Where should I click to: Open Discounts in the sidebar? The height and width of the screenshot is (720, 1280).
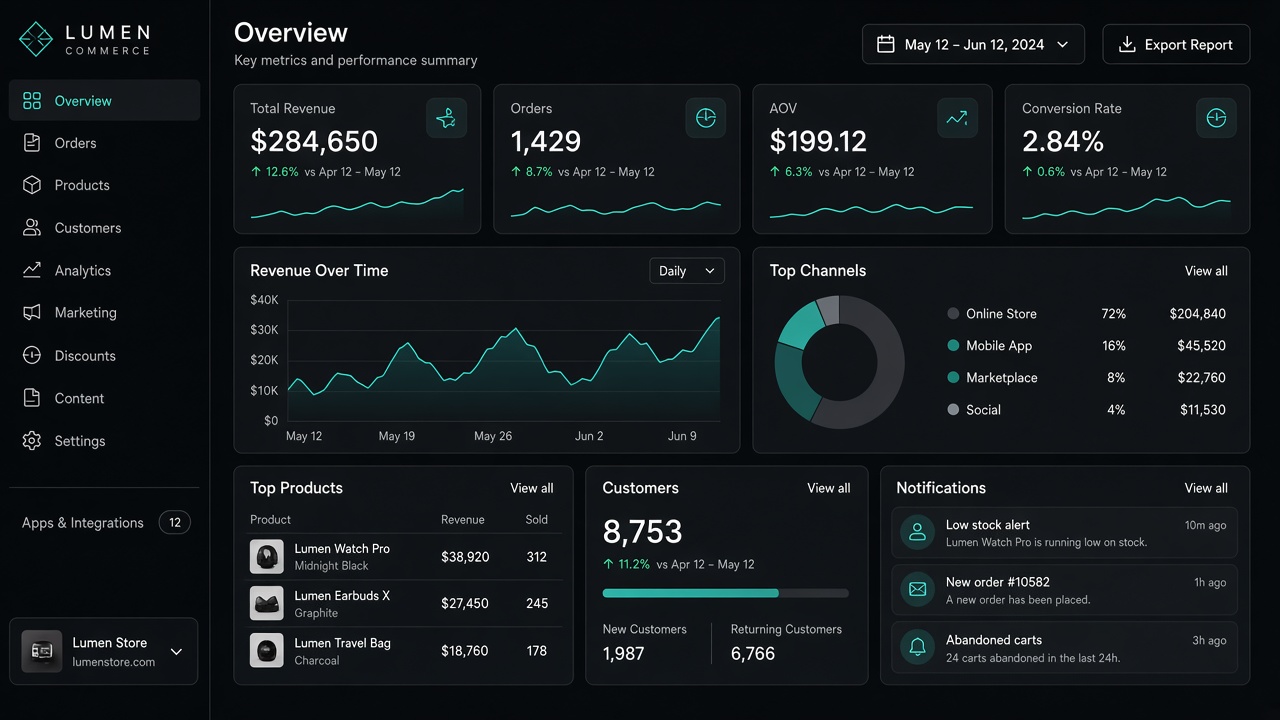pos(105,355)
